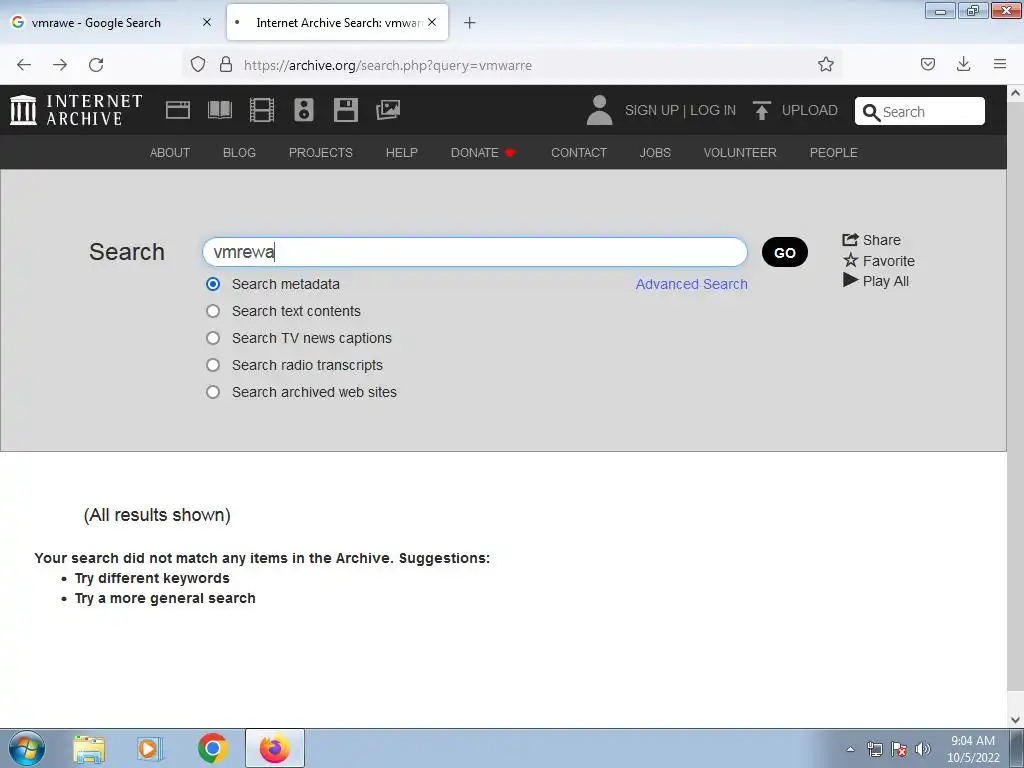Viewport: 1024px width, 768px height.
Task: Select Search text contents option
Action: point(213,311)
